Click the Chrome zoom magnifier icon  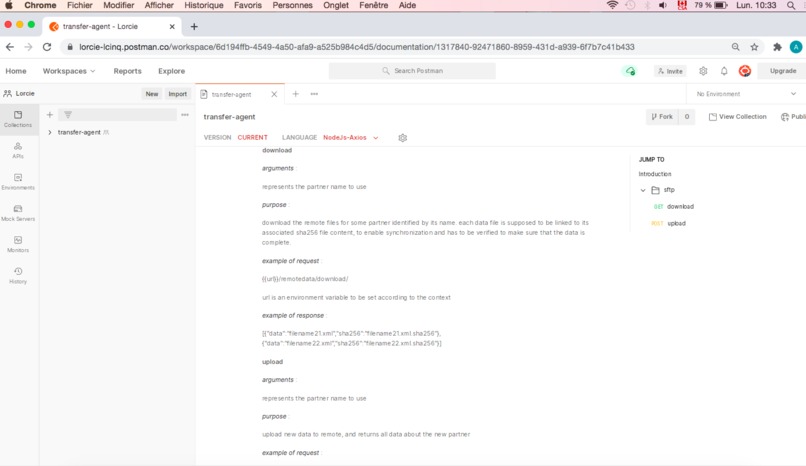pyautogui.click(x=736, y=47)
